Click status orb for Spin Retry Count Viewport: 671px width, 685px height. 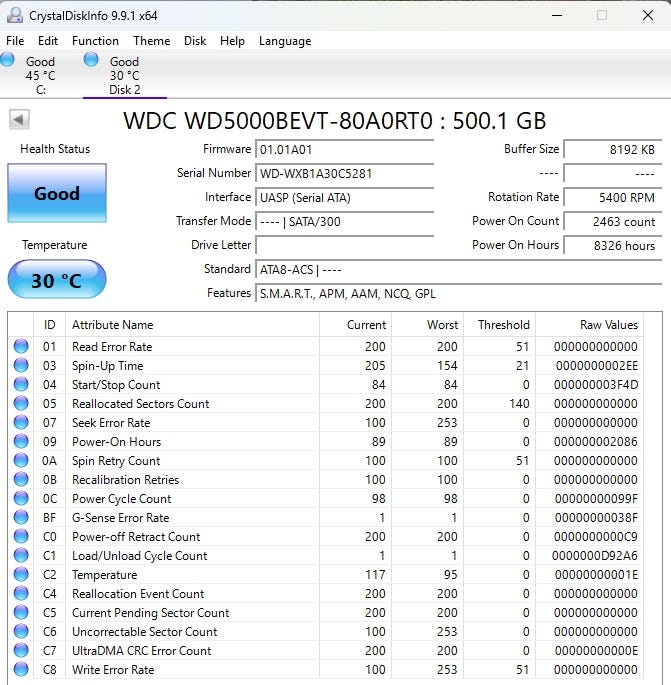[21, 460]
